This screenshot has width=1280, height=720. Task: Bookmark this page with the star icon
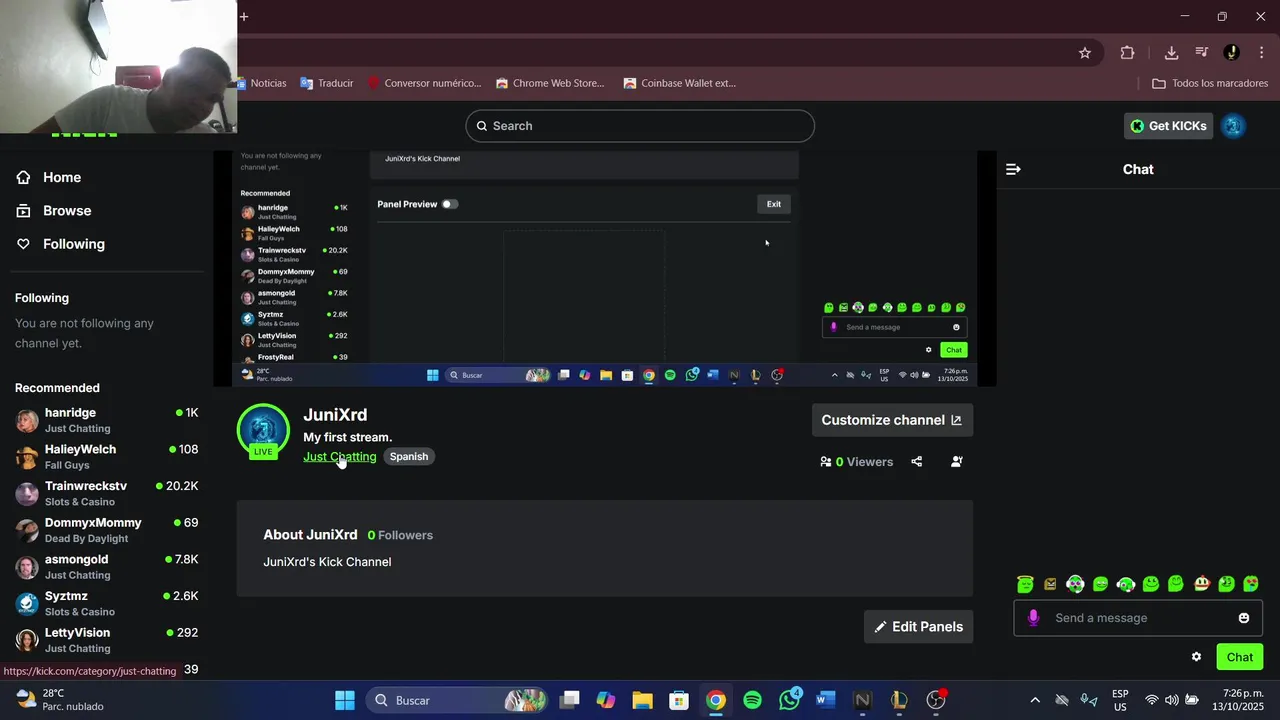pyautogui.click(x=1085, y=53)
